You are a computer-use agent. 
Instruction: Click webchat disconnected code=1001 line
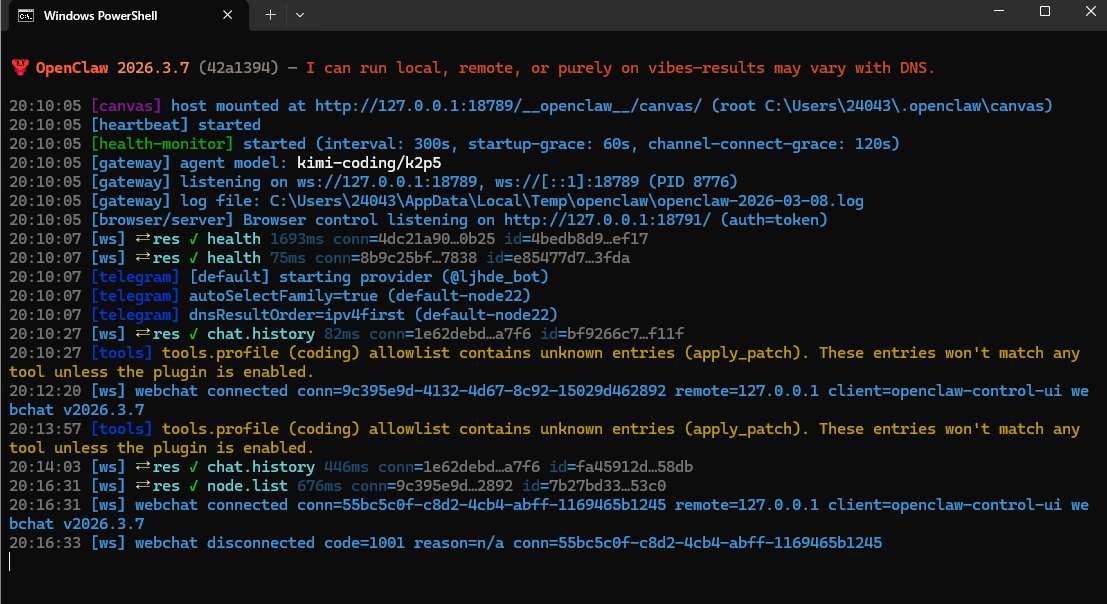coord(445,543)
